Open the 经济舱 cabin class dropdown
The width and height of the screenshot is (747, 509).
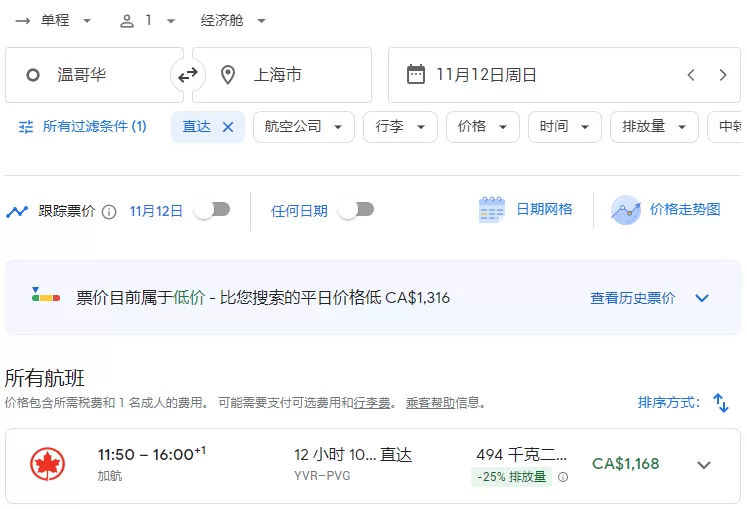coord(233,20)
